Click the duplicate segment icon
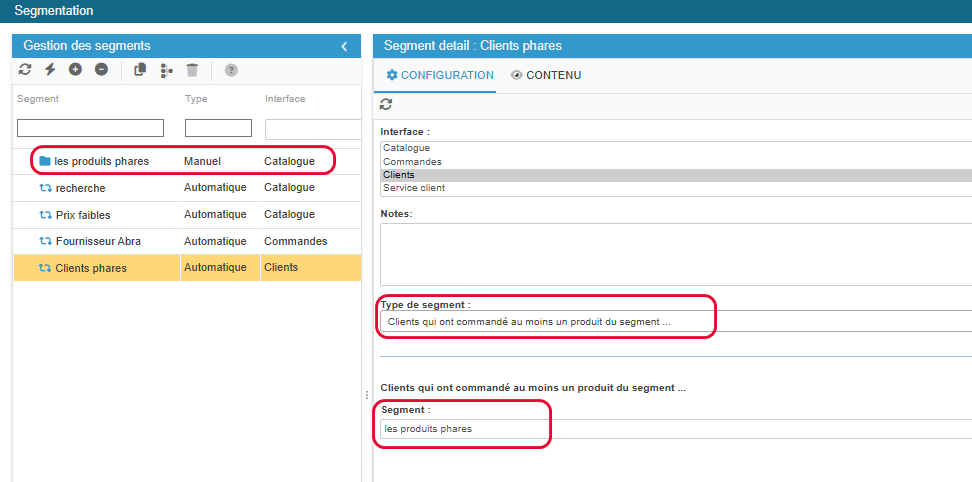Screen dimensions: 972x482 click(140, 70)
